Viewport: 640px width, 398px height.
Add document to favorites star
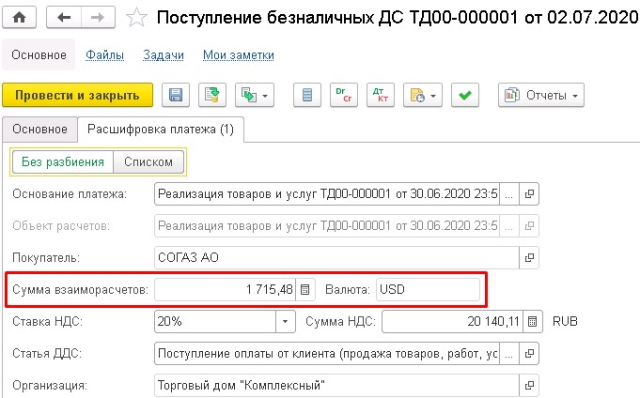(x=136, y=18)
